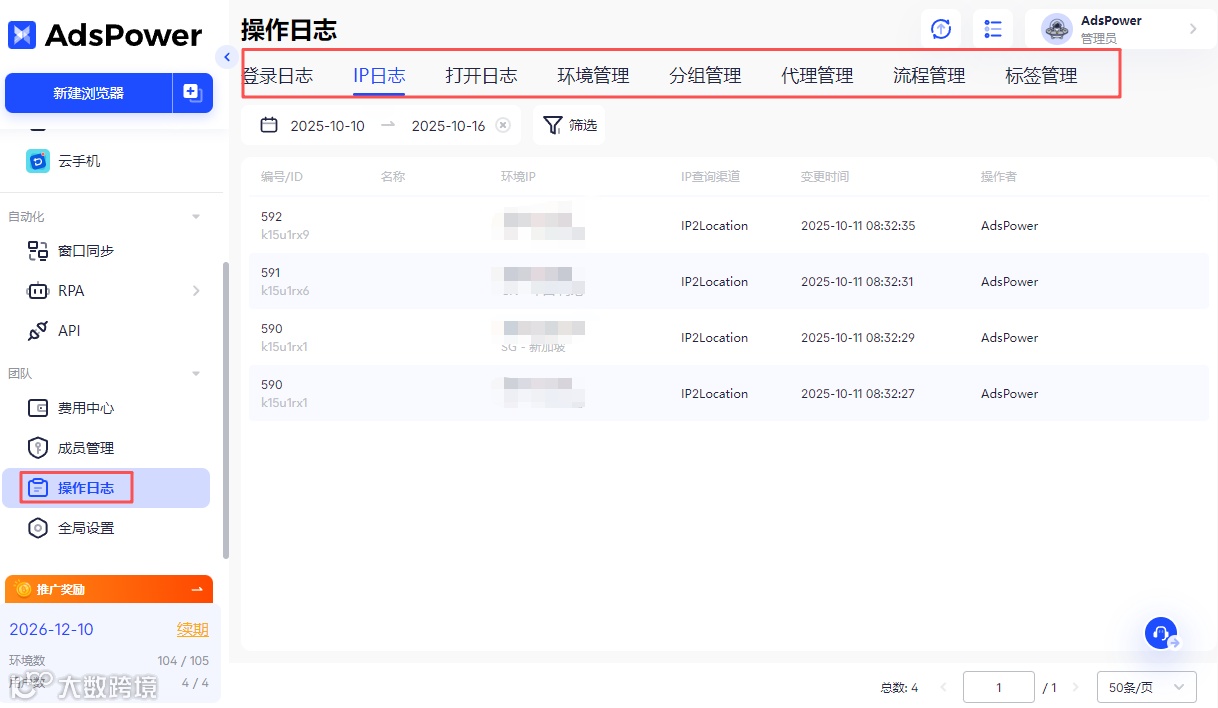
Task: Click the 续期 renew link
Action: 193,629
